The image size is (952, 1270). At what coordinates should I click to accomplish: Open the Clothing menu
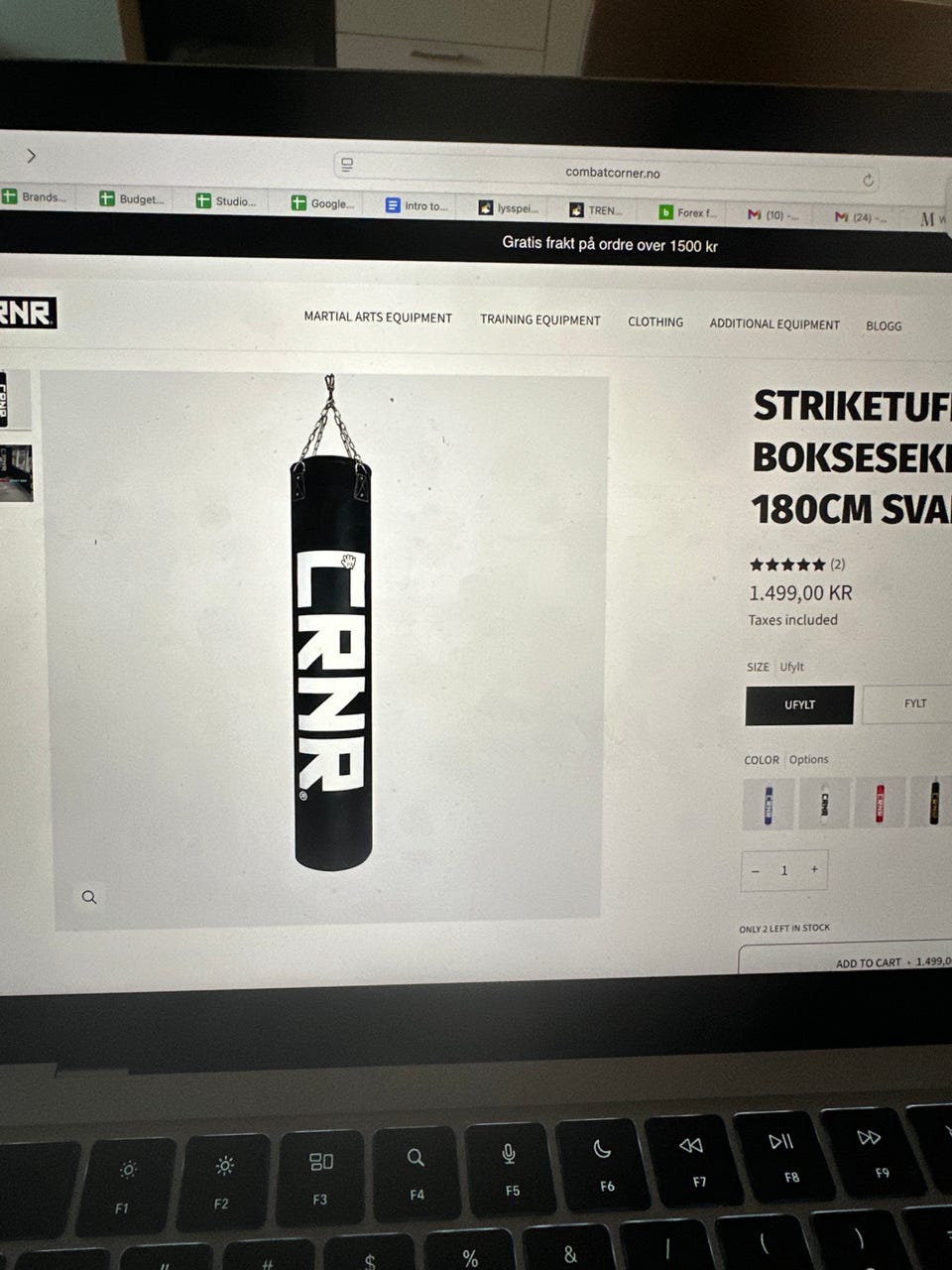coord(655,321)
